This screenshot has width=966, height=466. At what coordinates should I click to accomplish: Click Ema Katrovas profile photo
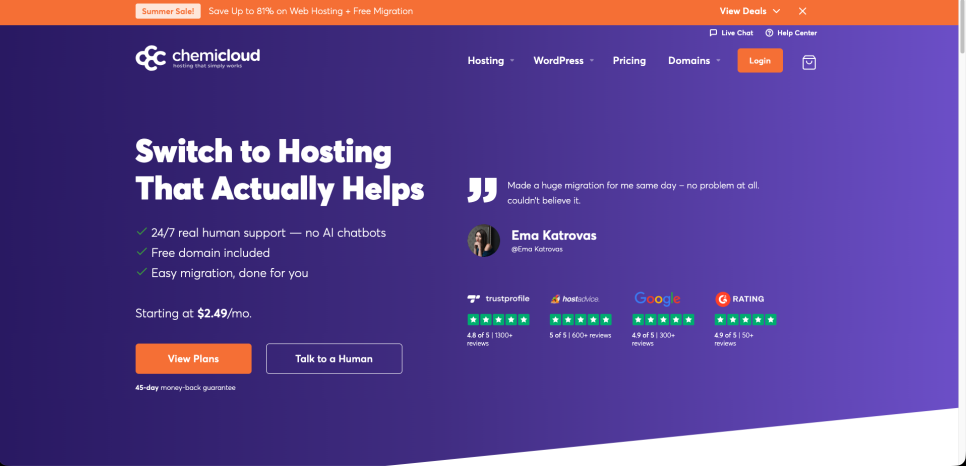click(484, 240)
